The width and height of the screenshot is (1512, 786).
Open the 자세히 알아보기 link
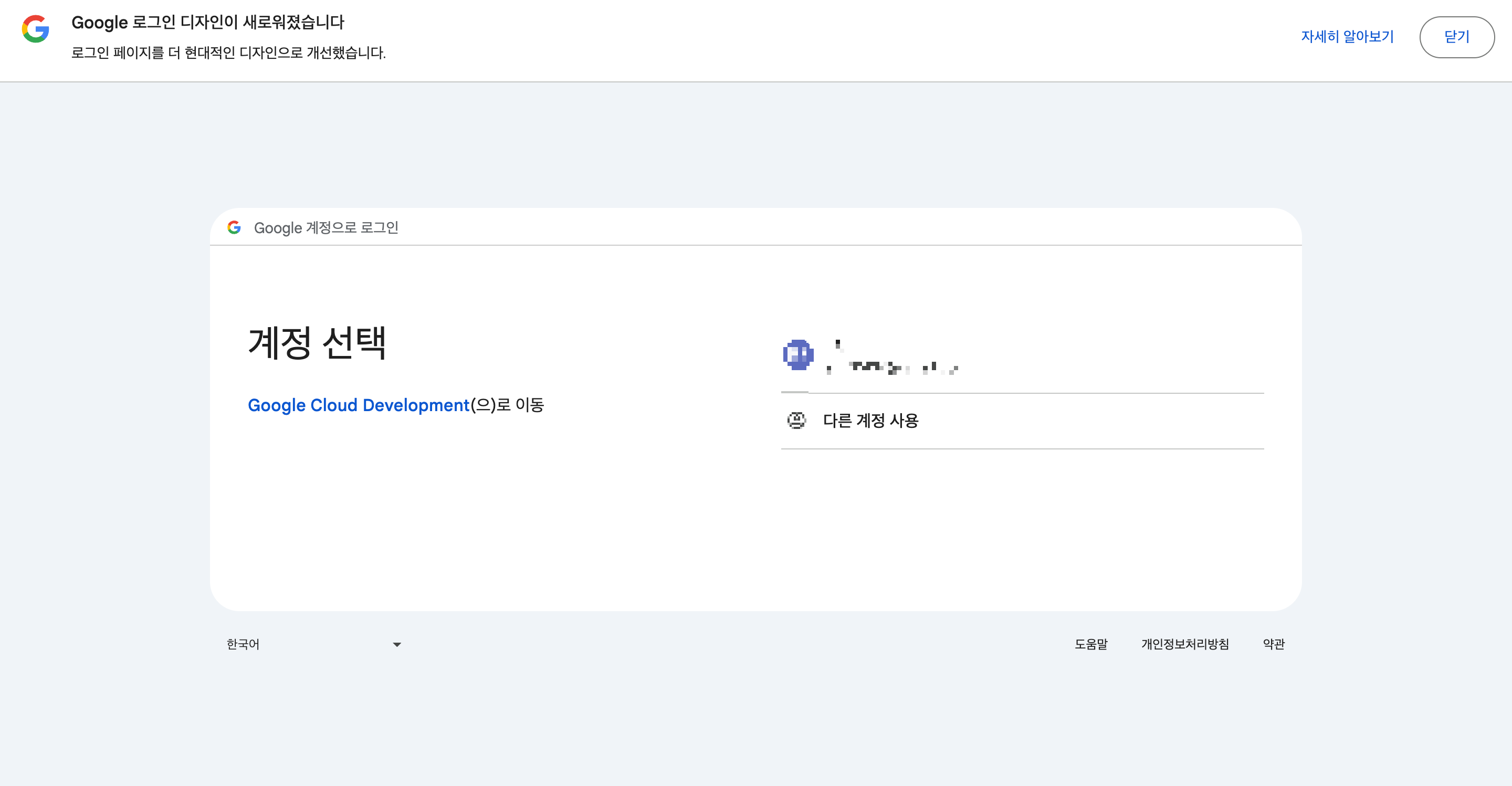(x=1347, y=37)
